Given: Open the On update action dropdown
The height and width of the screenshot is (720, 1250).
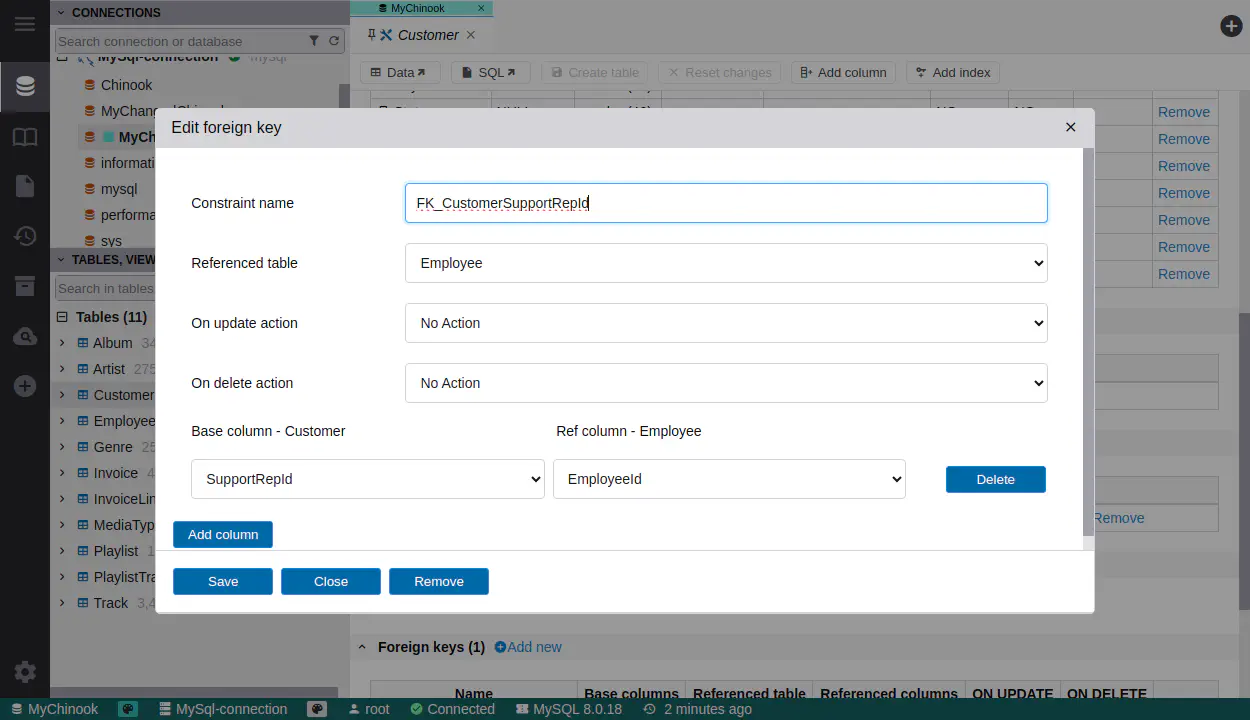Looking at the screenshot, I should (726, 323).
